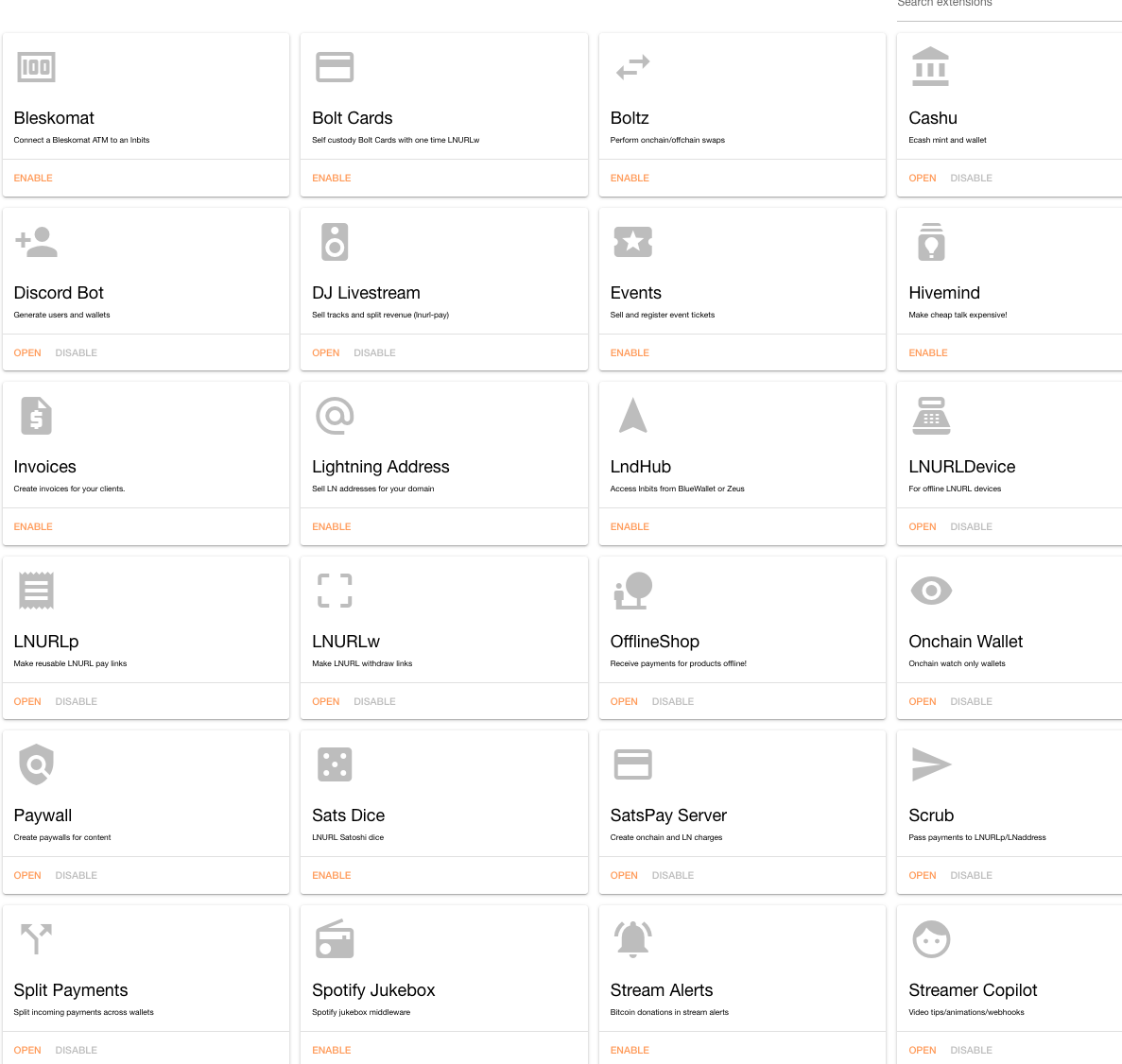Open the LNURLw extension

point(325,701)
